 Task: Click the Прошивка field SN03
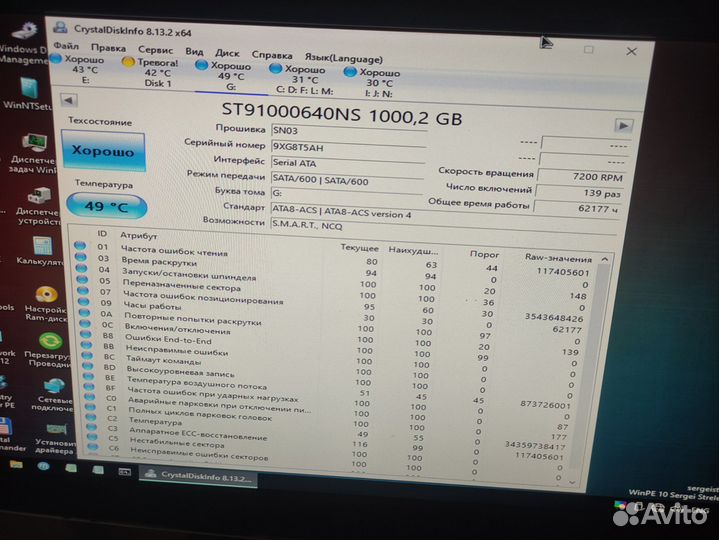tap(348, 131)
